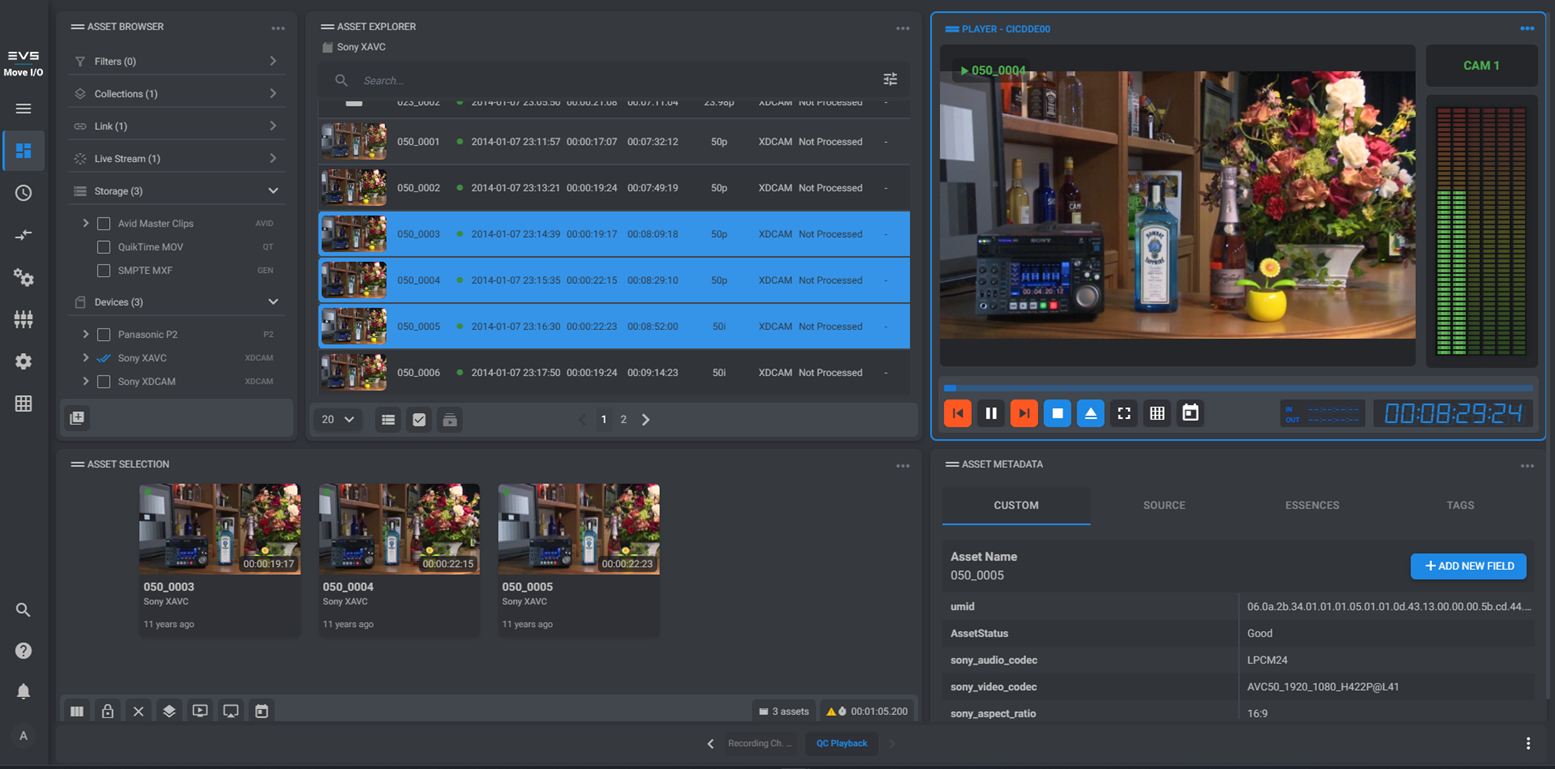Go to page 2 in Asset Explorer
The image size is (1555, 769).
coord(623,420)
